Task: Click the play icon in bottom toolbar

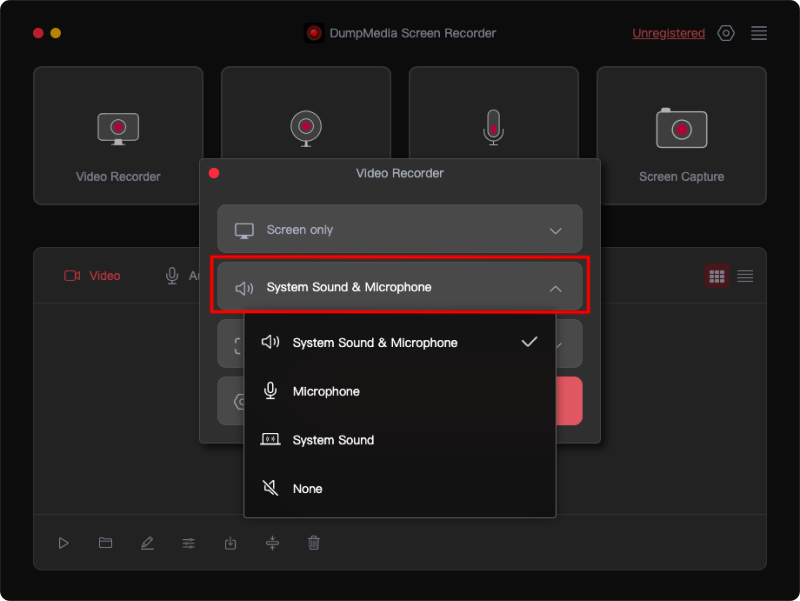Action: coord(63,543)
